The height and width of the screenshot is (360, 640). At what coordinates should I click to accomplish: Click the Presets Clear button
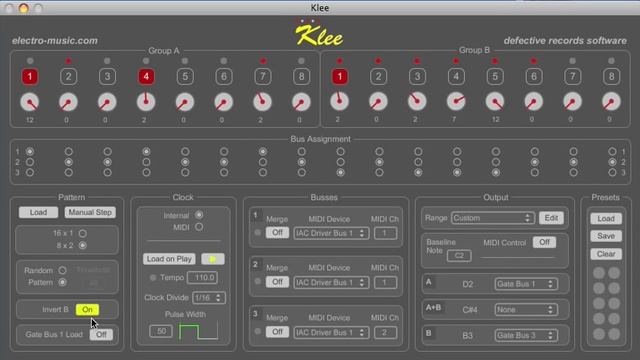pyautogui.click(x=606, y=254)
